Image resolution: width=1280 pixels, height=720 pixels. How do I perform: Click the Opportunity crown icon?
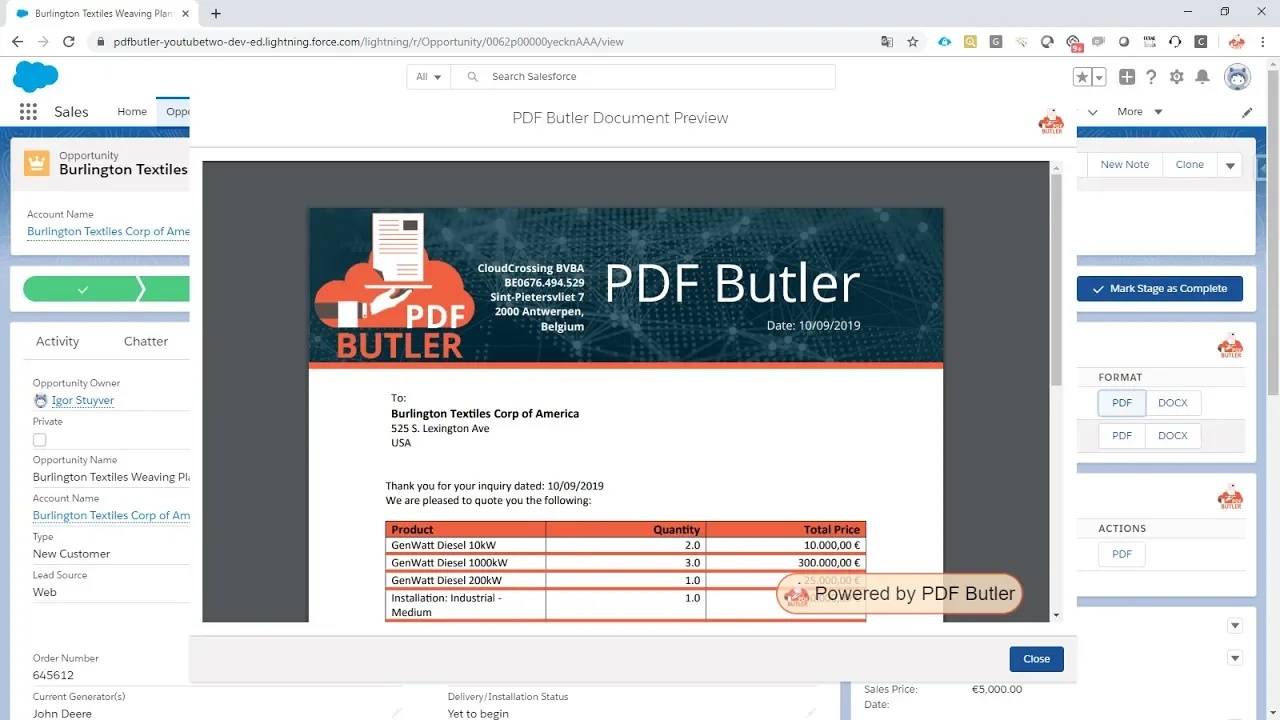point(37,163)
